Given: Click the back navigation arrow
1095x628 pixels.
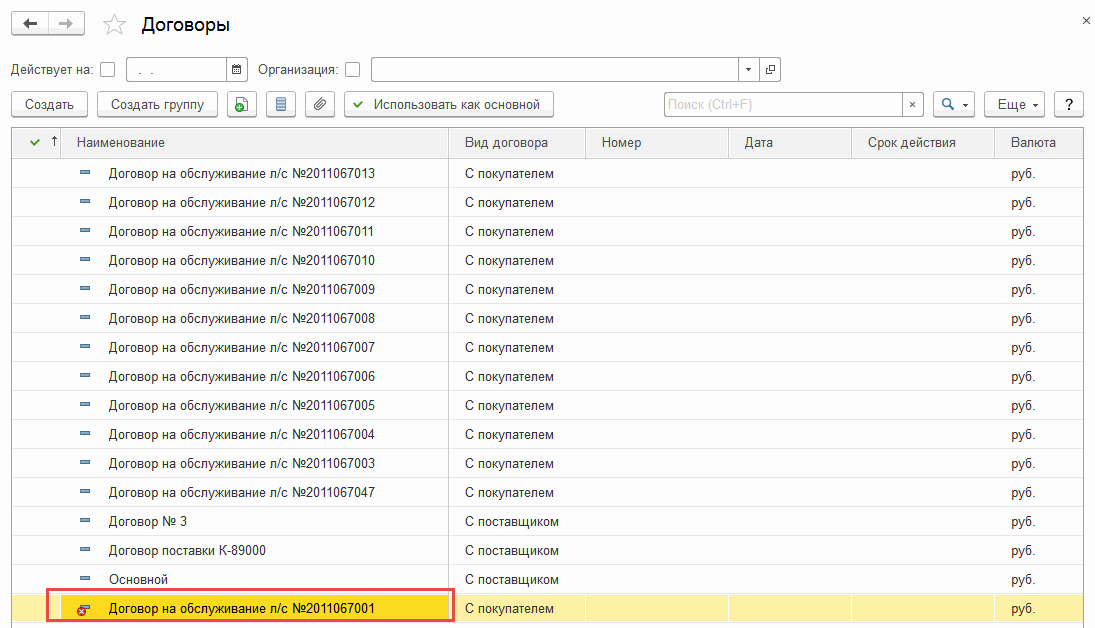Looking at the screenshot, I should pos(29,24).
